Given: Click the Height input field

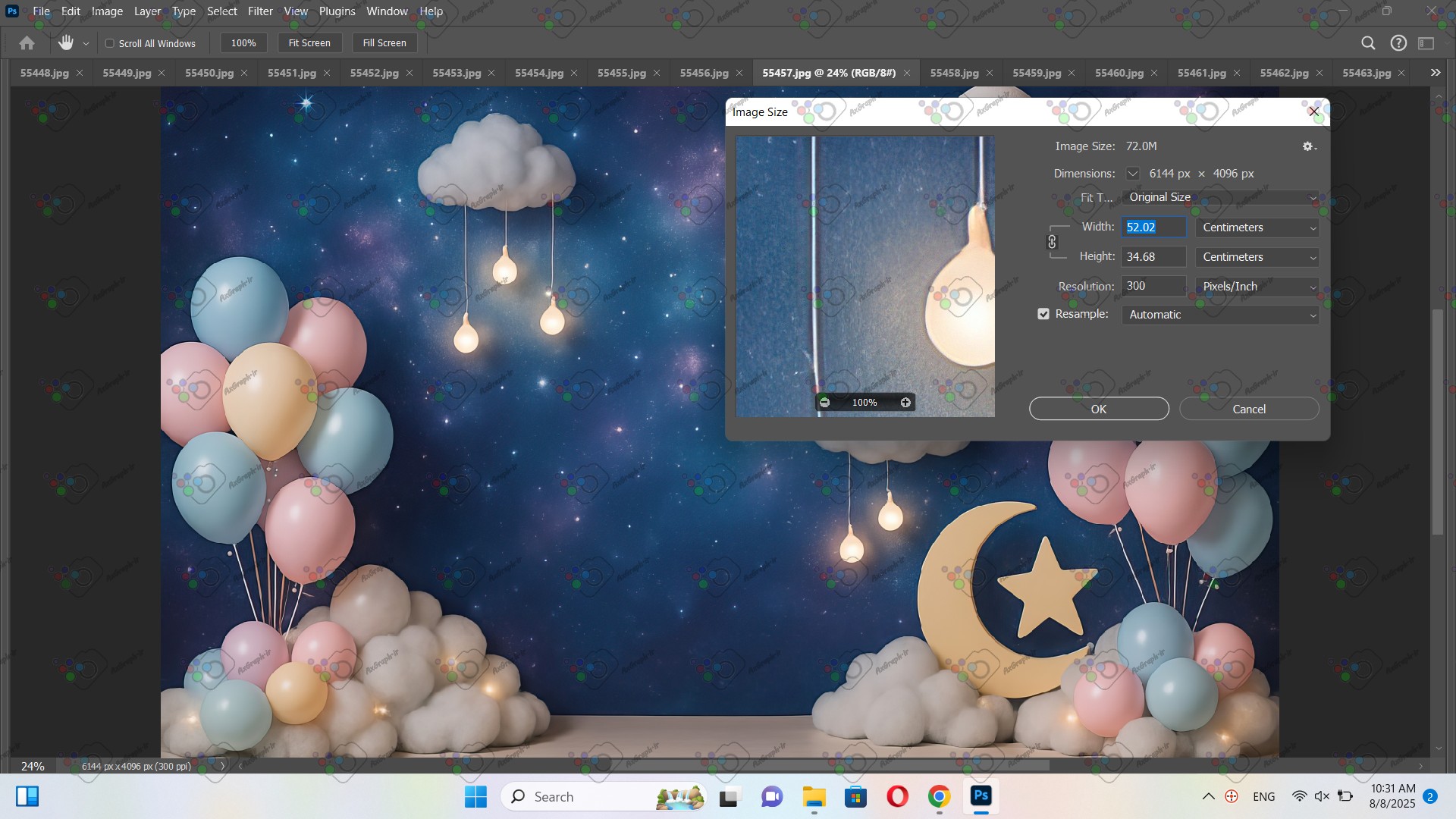Looking at the screenshot, I should pyautogui.click(x=1153, y=257).
